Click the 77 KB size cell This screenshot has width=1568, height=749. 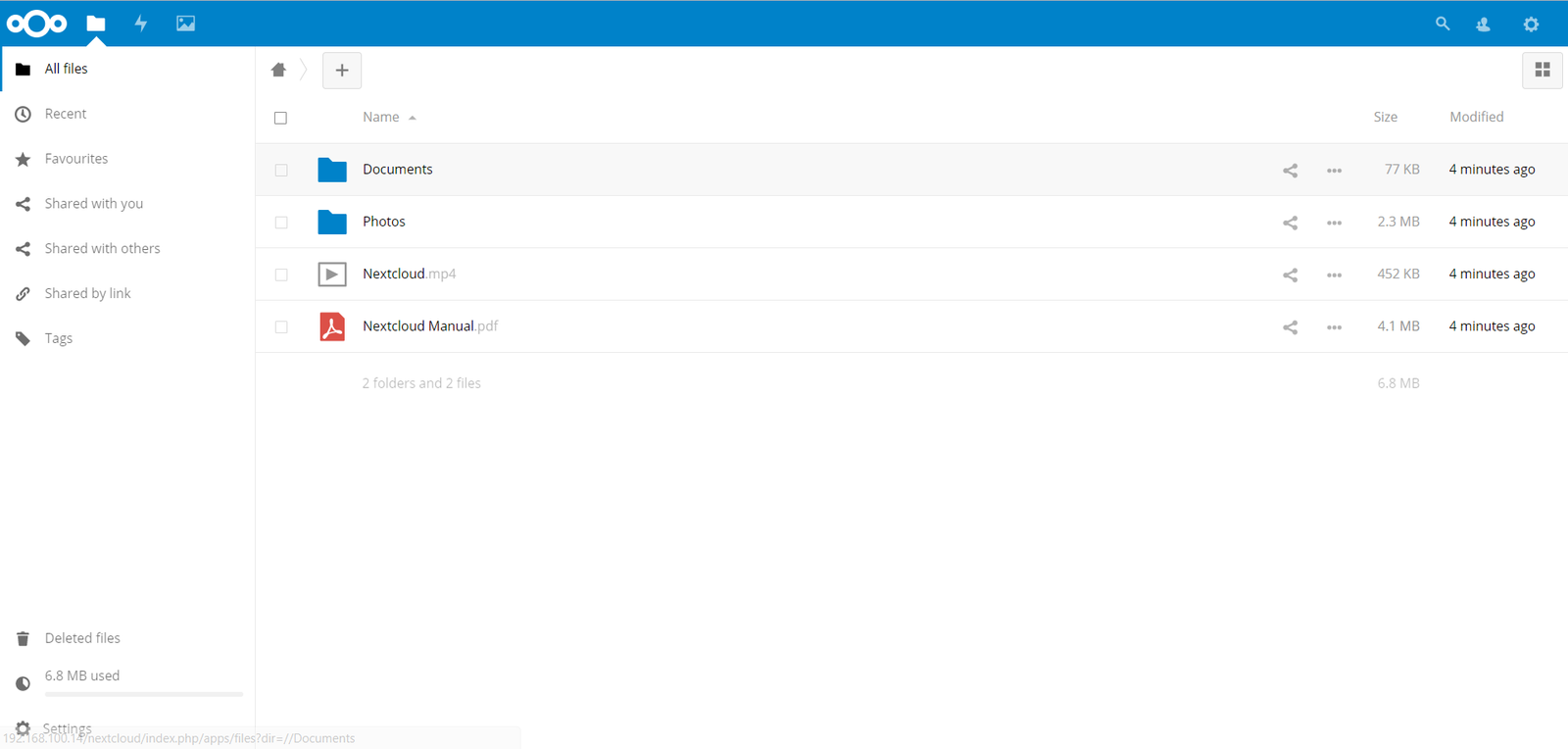point(1401,170)
